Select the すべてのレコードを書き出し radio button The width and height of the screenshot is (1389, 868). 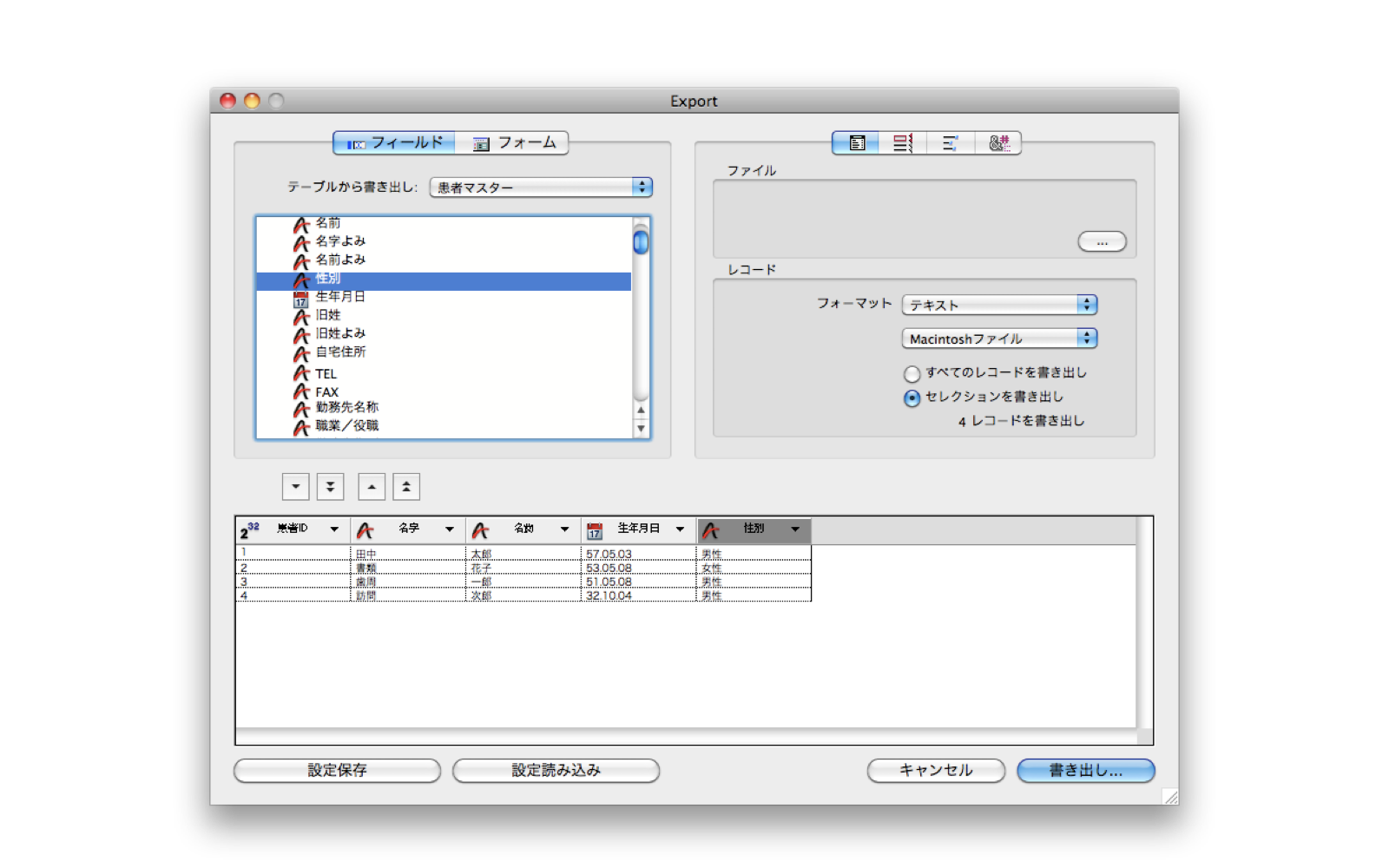click(x=912, y=374)
